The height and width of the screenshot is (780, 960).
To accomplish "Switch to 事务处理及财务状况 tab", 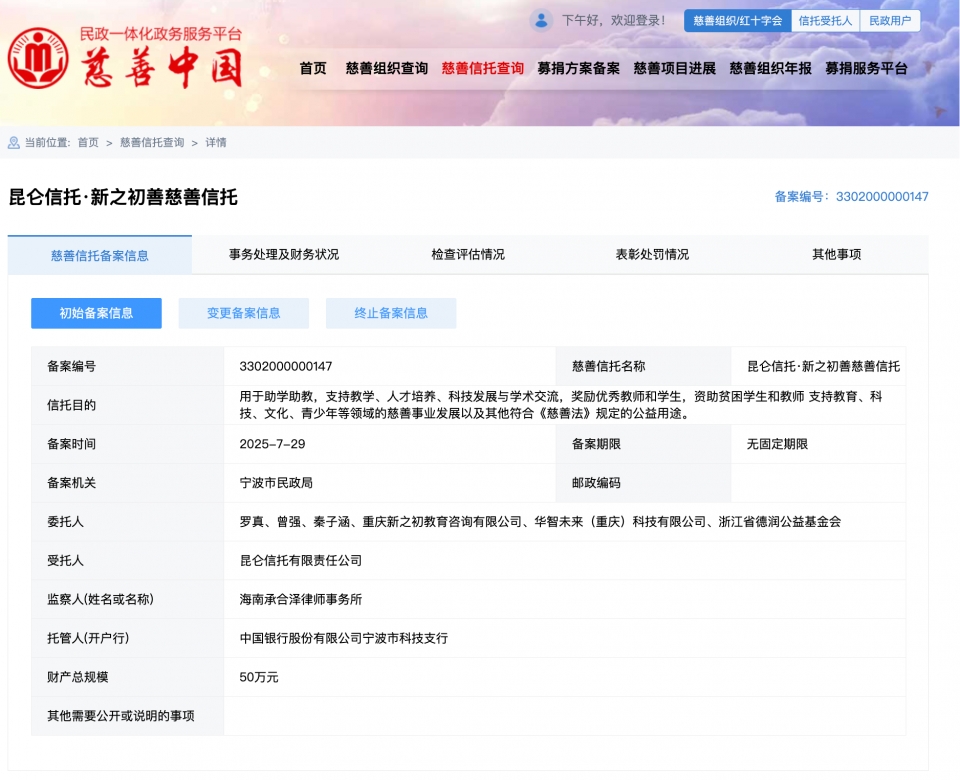I will coord(283,254).
